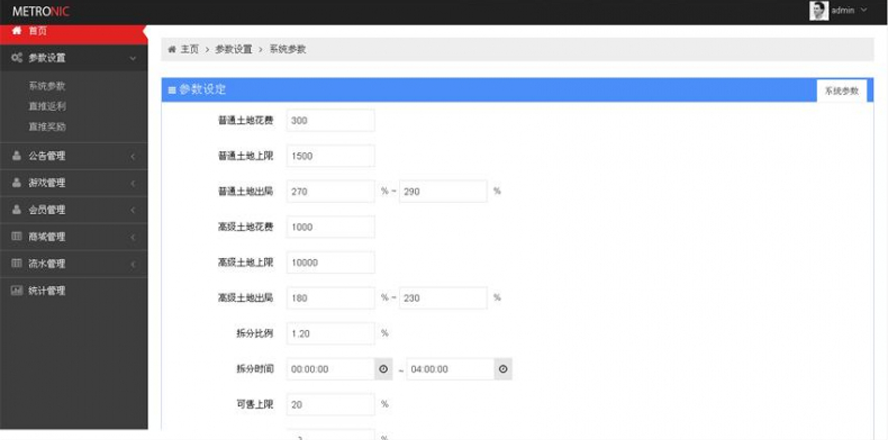Go to 主页 in the breadcrumb
The image size is (888, 440).
[190, 49]
